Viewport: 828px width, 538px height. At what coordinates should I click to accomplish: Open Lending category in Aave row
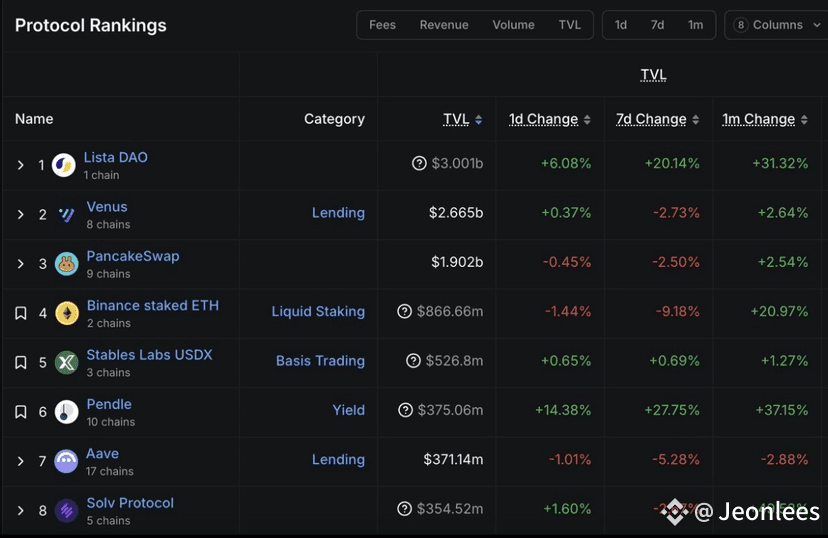[338, 459]
